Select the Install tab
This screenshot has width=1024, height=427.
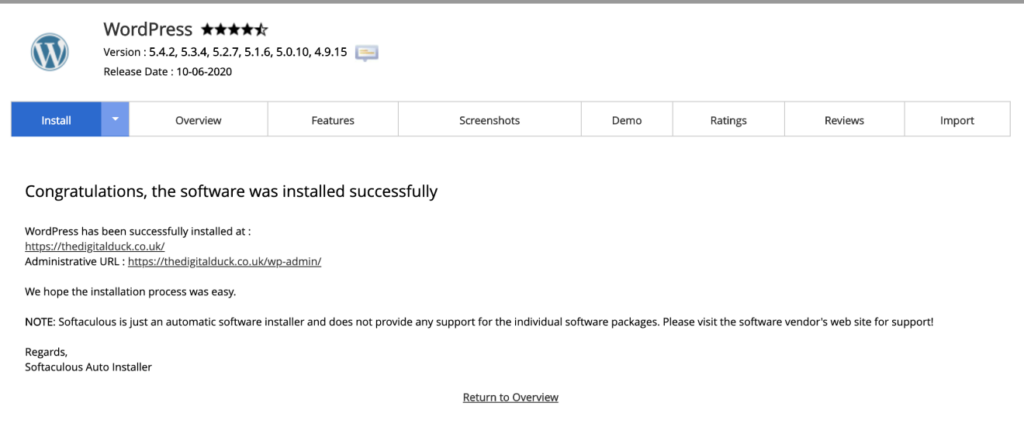56,119
